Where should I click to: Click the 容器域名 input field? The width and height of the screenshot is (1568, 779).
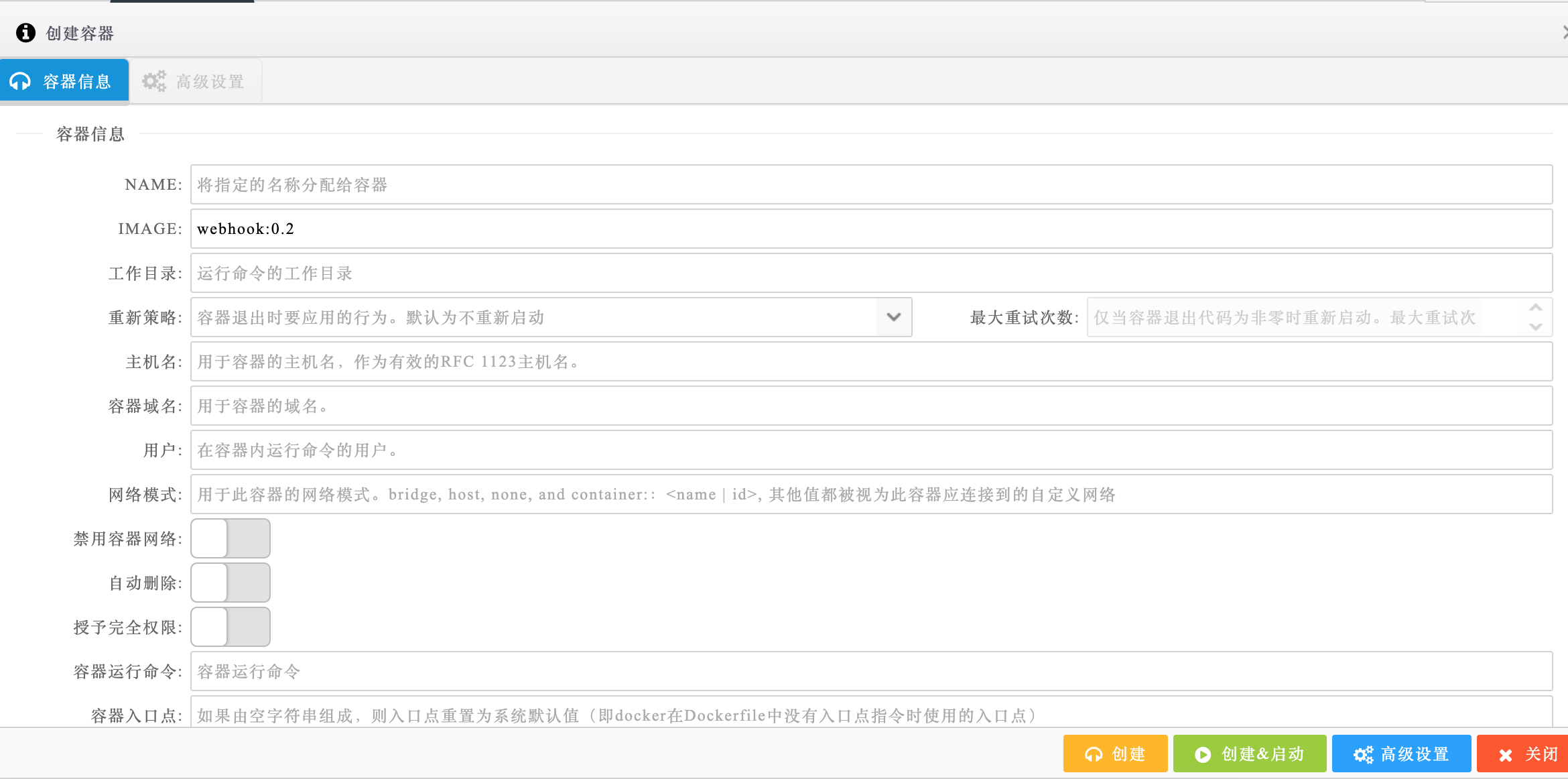871,406
